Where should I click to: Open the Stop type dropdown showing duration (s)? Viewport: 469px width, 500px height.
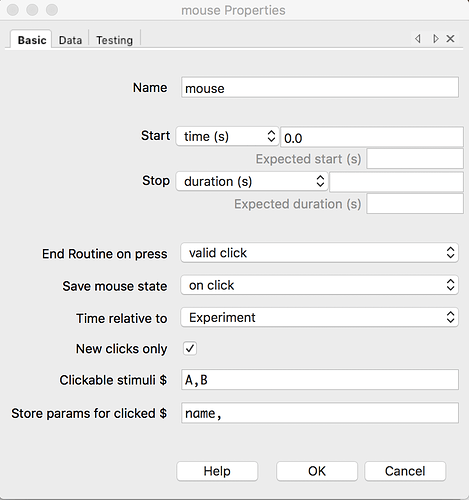(252, 181)
